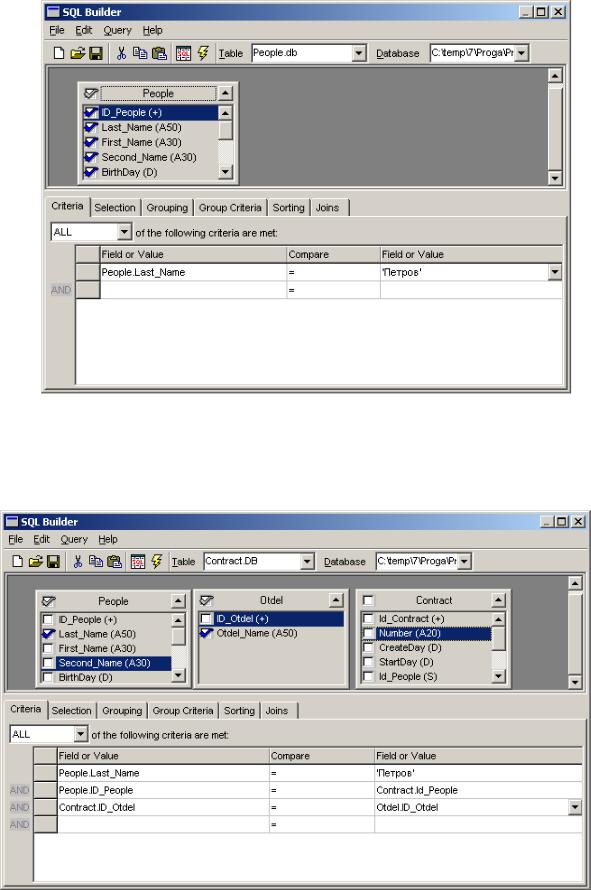Image resolution: width=591 pixels, height=890 pixels.
Task: Click New query icon in top SQL Builder
Action: coord(59,53)
